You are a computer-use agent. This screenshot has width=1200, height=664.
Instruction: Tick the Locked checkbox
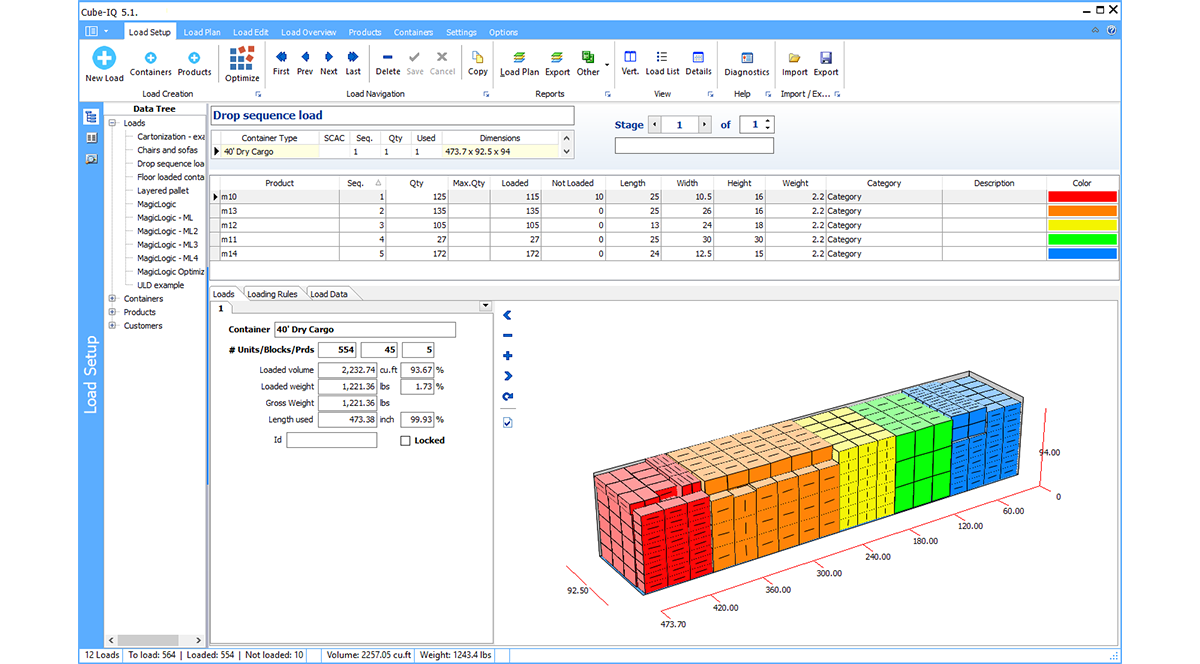click(405, 440)
